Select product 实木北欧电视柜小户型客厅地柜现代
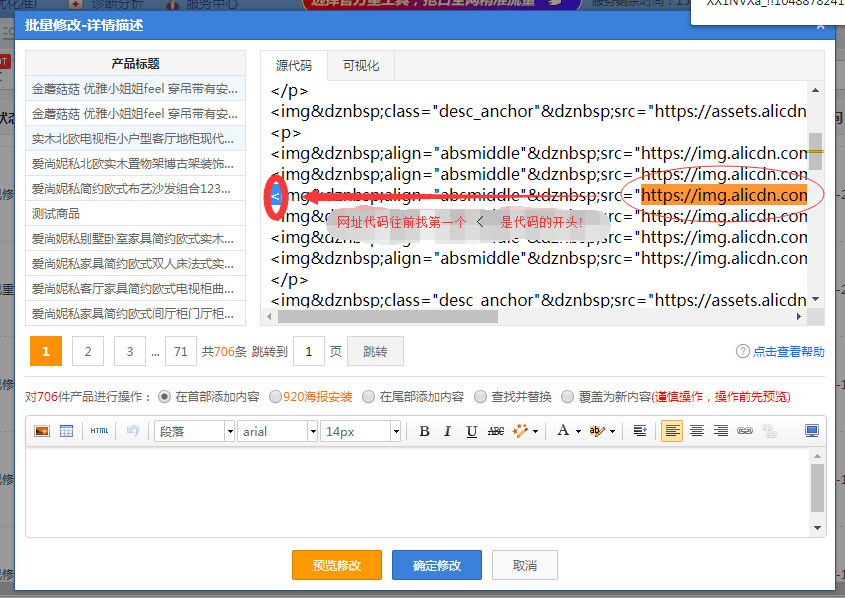 tap(135, 138)
